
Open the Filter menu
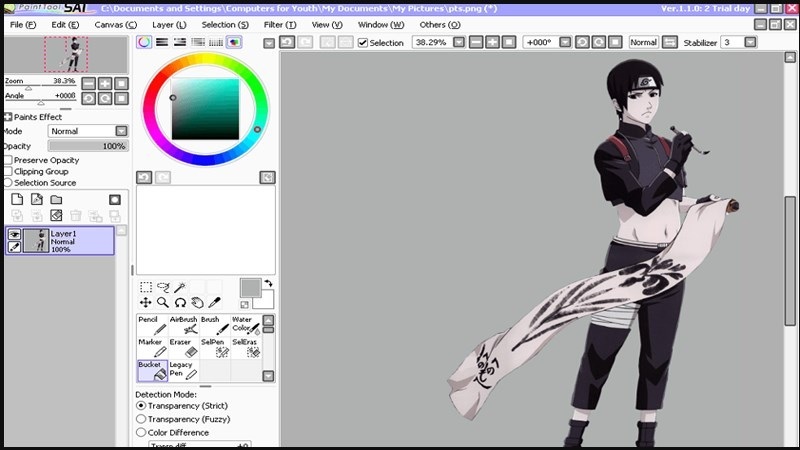click(x=280, y=24)
